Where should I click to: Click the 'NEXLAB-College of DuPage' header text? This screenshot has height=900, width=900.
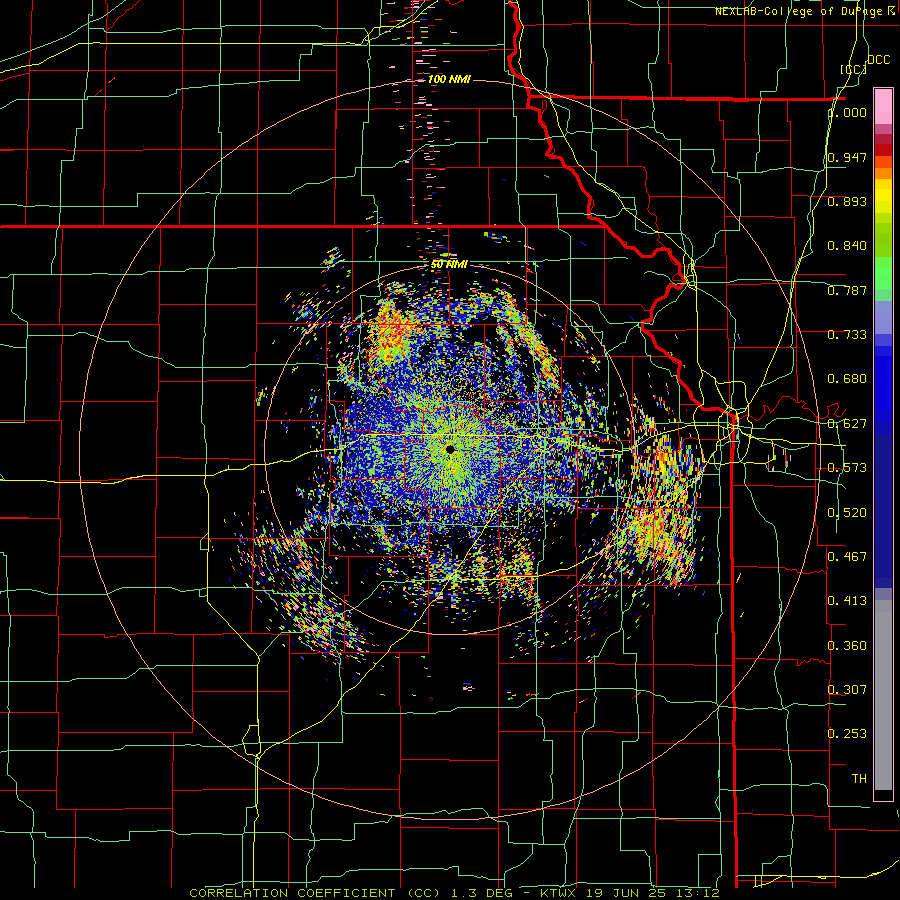coord(798,11)
